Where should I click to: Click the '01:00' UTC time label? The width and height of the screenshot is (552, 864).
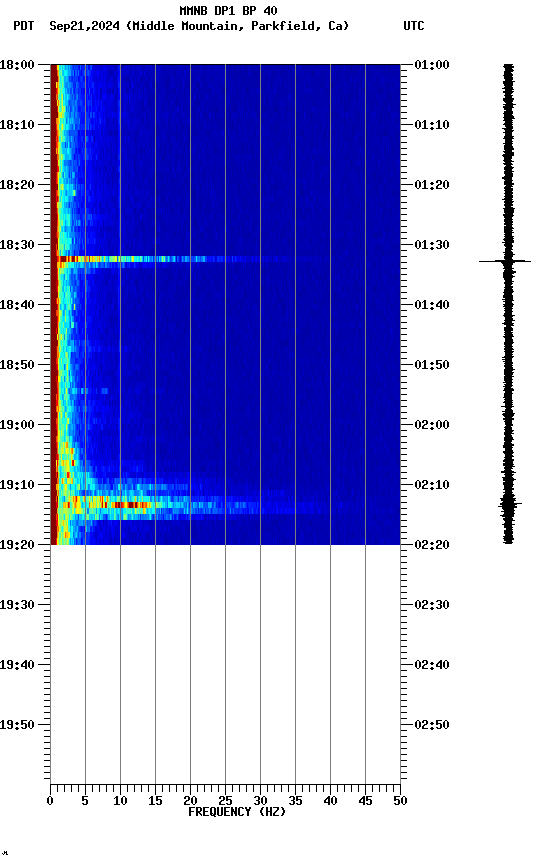coord(432,65)
